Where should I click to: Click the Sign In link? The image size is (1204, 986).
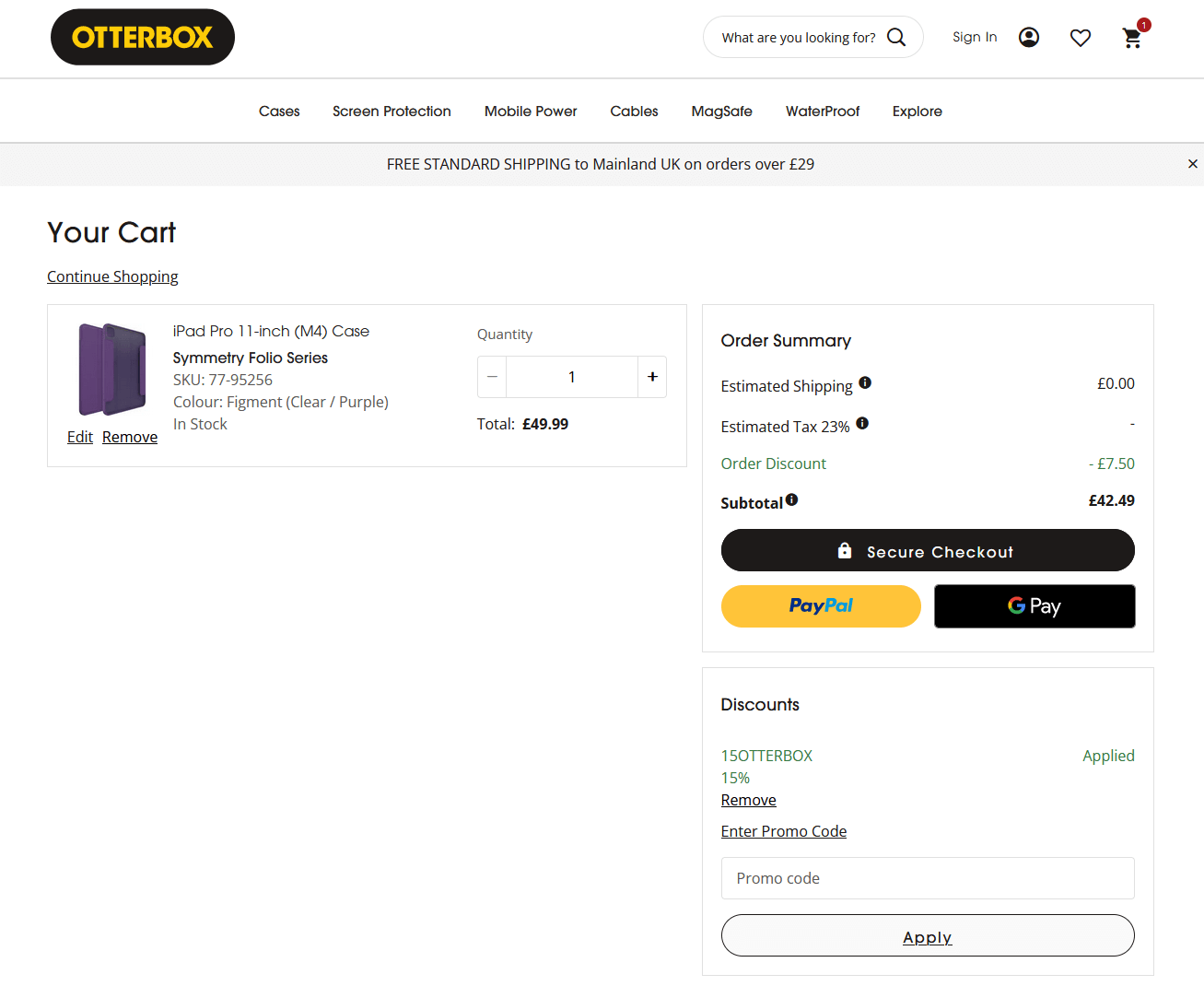point(975,37)
